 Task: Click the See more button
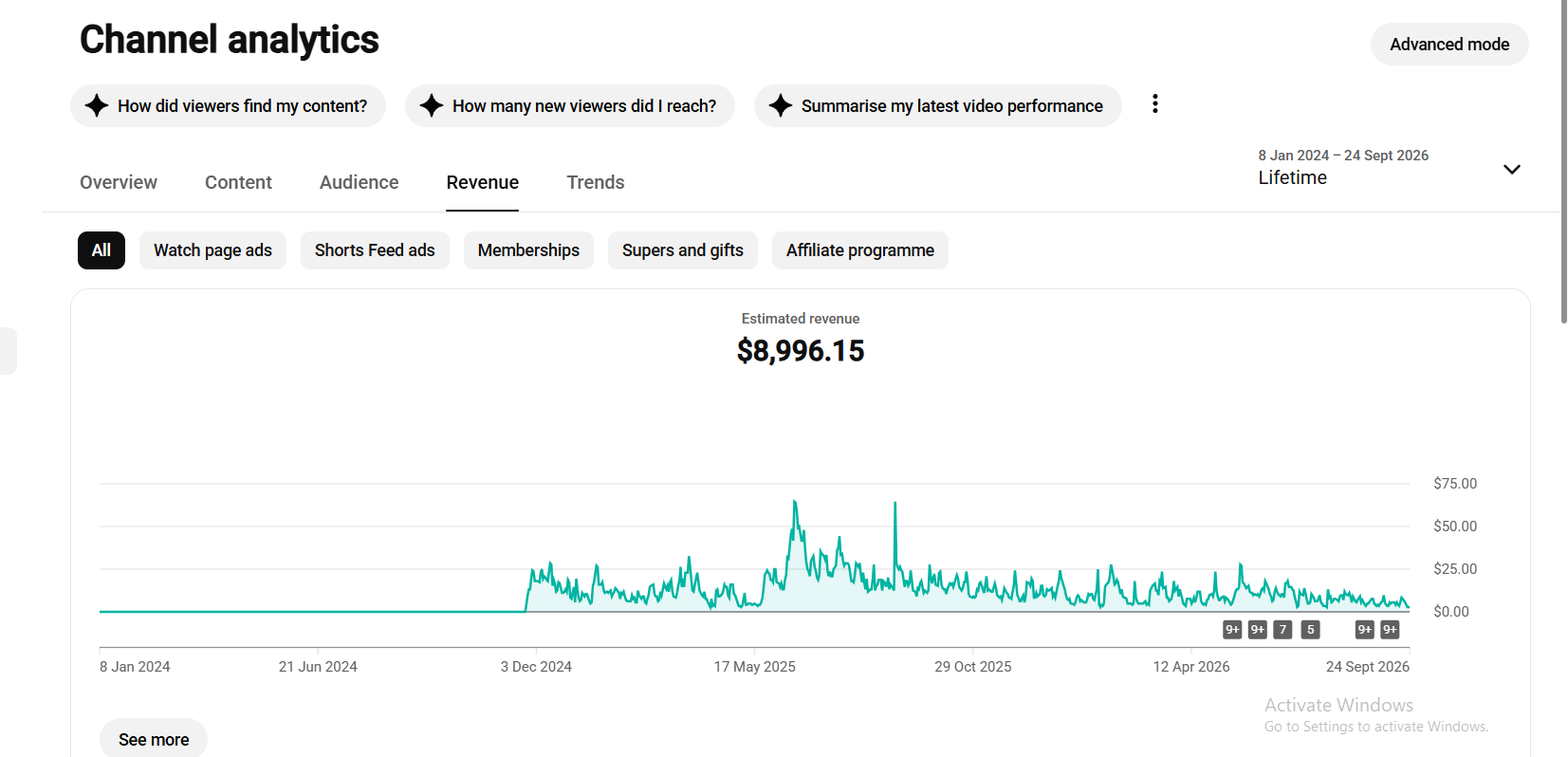(154, 739)
